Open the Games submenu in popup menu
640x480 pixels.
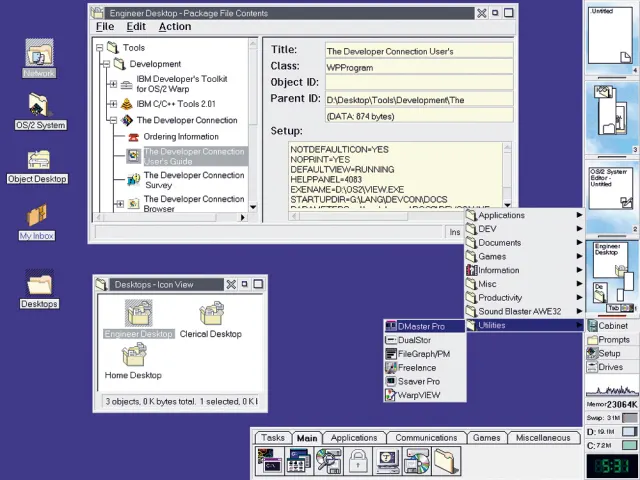(x=524, y=256)
